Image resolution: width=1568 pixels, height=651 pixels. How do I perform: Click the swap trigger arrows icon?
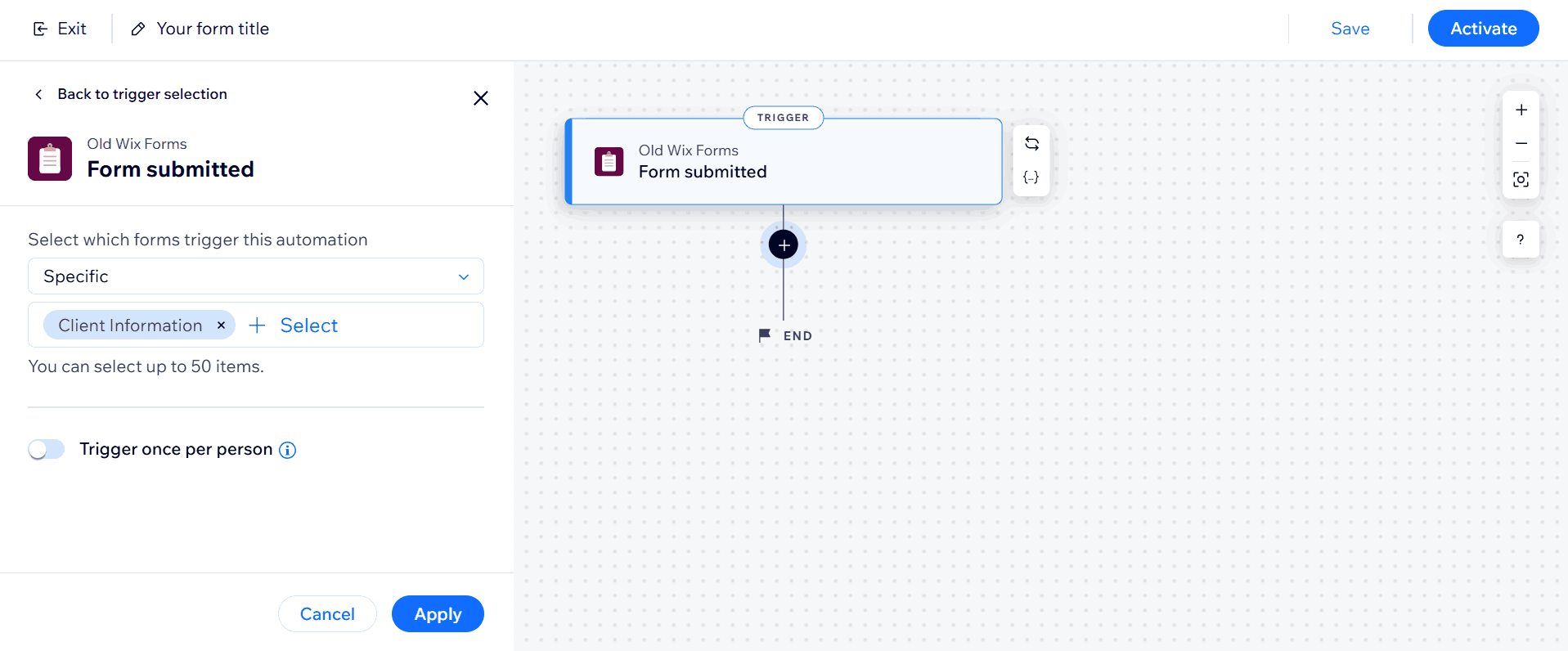[1031, 144]
